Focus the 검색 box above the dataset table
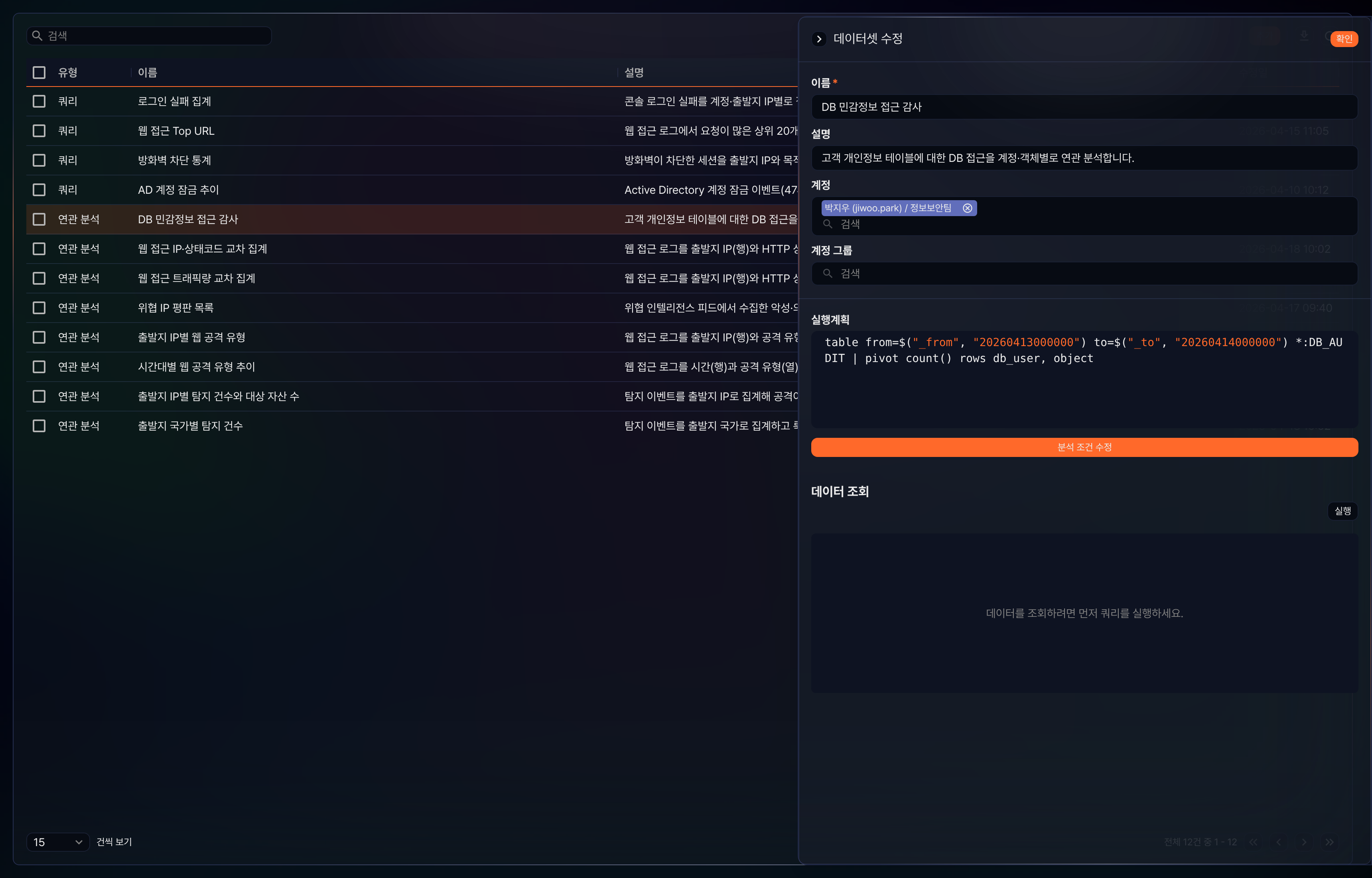Screen dimensions: 1372x878 click(x=149, y=36)
